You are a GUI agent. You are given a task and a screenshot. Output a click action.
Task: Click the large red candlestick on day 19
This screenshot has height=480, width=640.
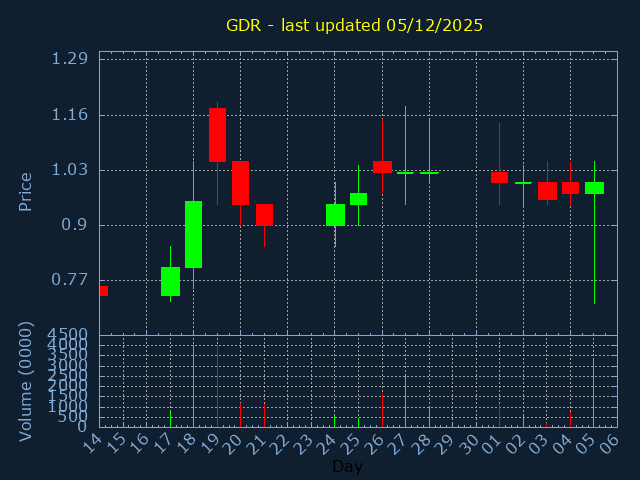click(217, 134)
